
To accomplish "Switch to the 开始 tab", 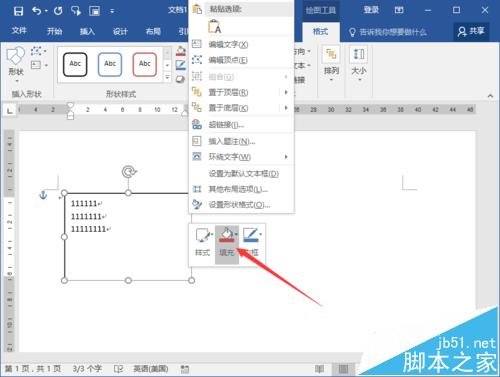I will (x=54, y=31).
